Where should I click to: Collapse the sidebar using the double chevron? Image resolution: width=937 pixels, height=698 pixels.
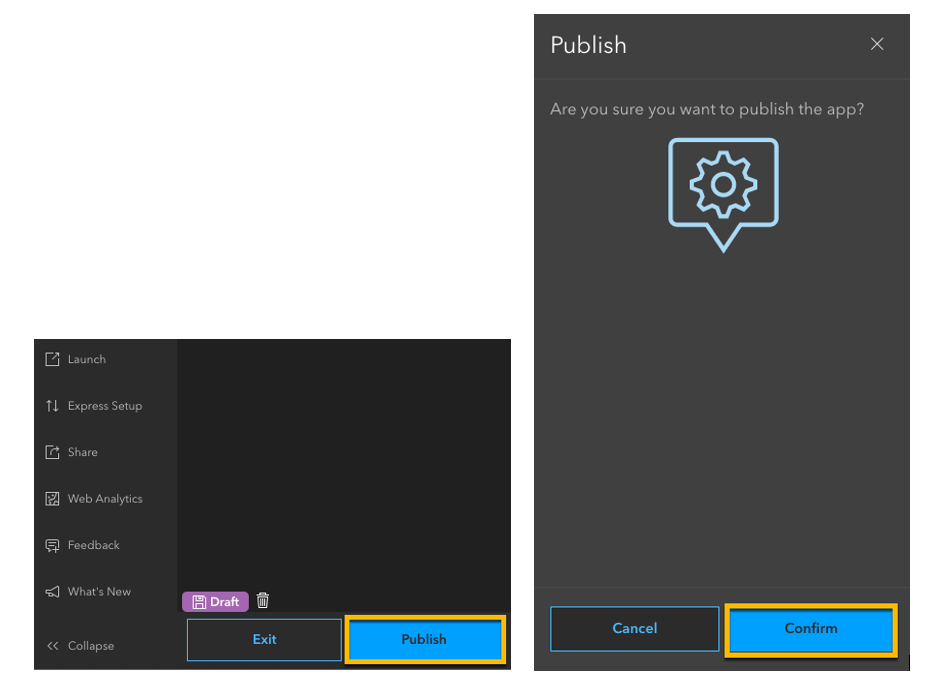point(51,645)
